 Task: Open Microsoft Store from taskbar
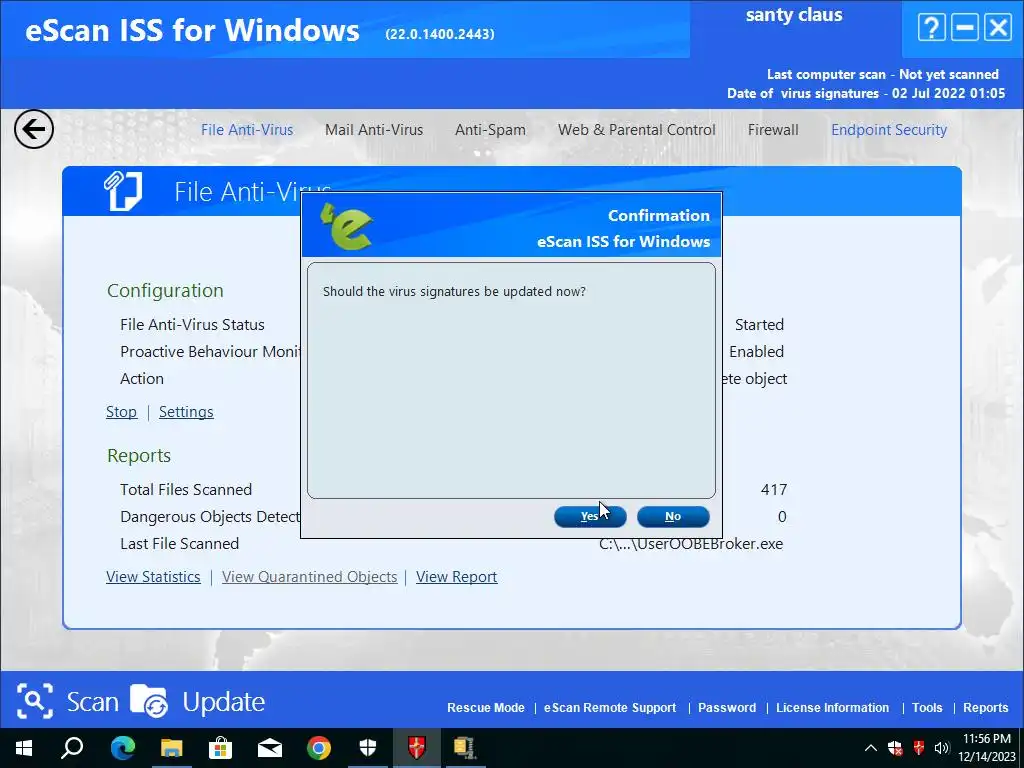click(220, 748)
